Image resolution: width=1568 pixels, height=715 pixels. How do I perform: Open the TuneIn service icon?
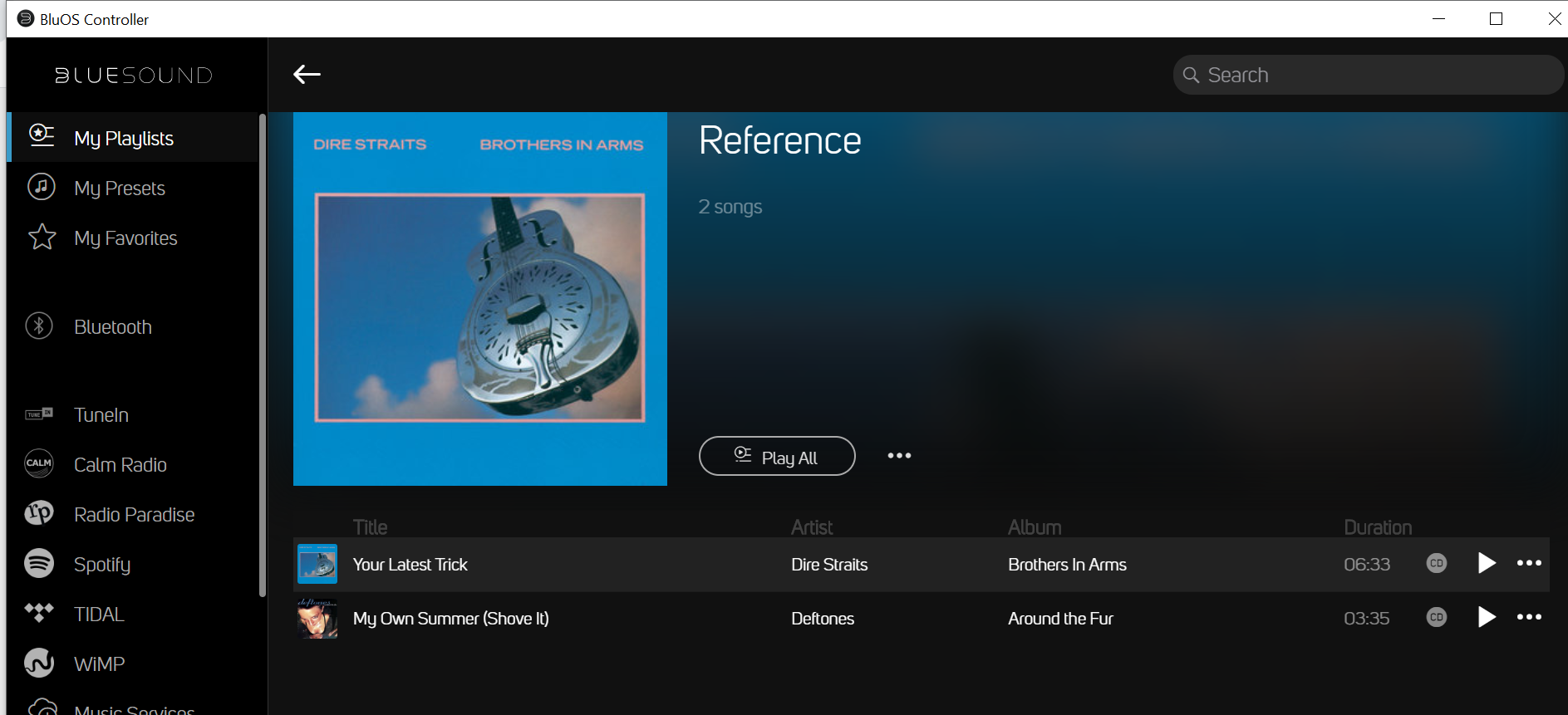[x=39, y=414]
